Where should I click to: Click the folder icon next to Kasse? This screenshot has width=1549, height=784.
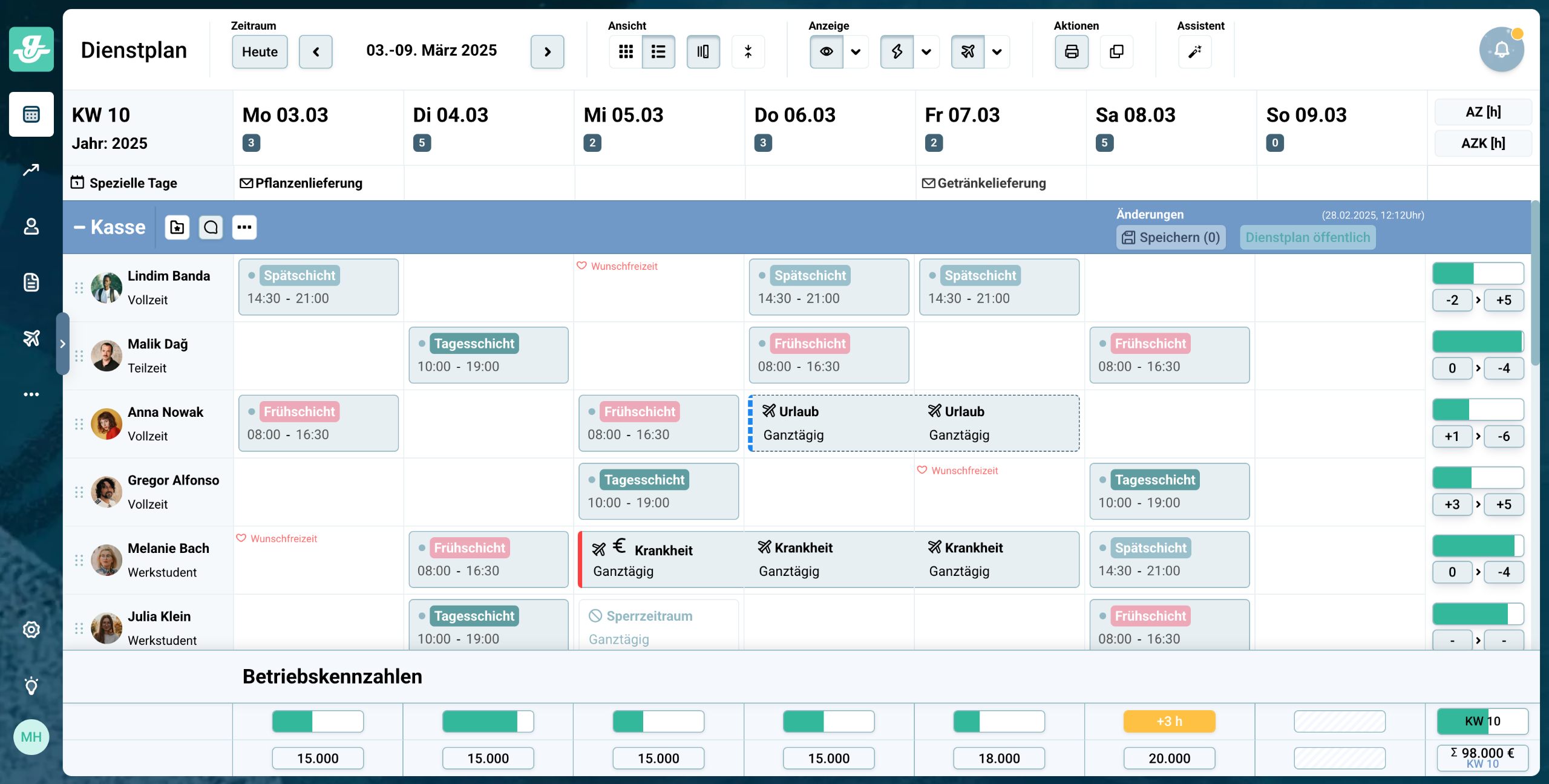pyautogui.click(x=177, y=227)
